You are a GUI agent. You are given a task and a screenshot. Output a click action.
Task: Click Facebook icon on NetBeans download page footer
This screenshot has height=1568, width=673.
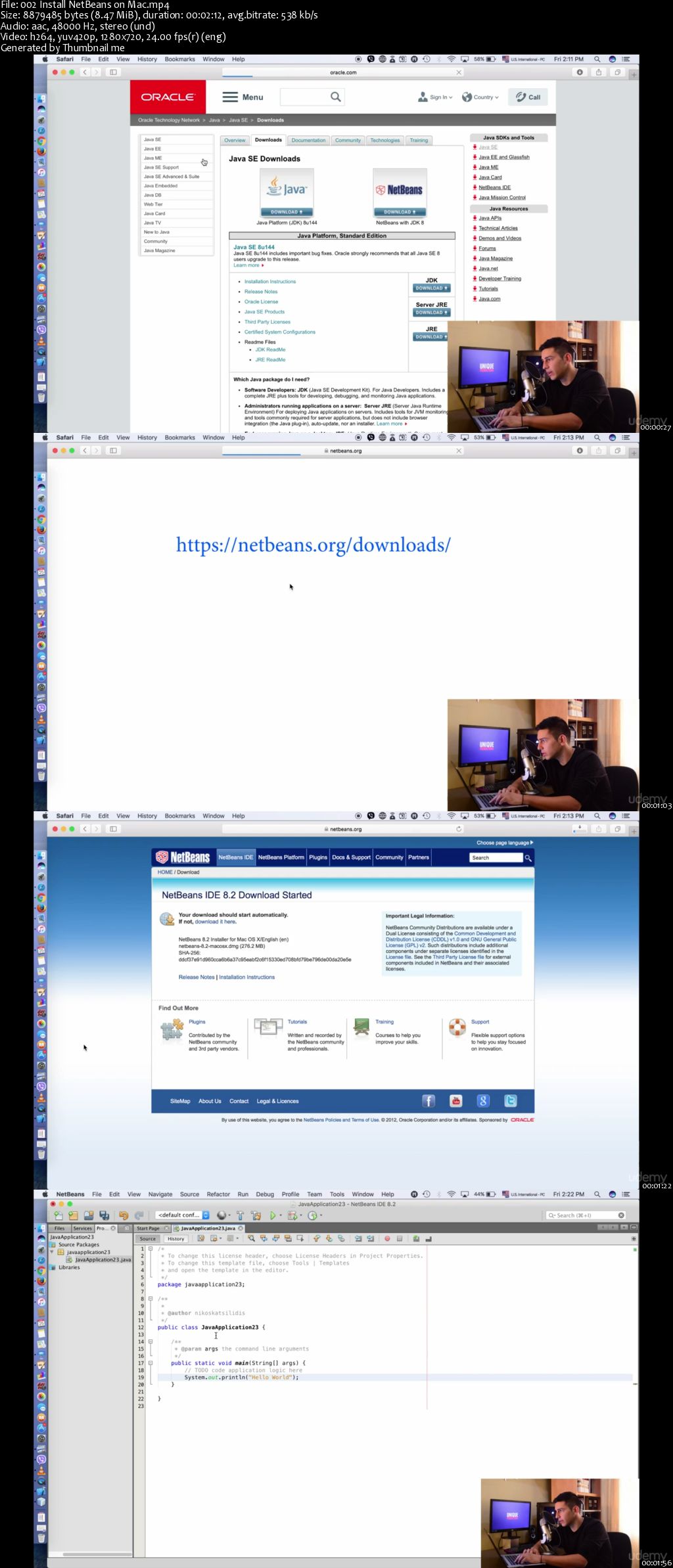[x=429, y=1101]
